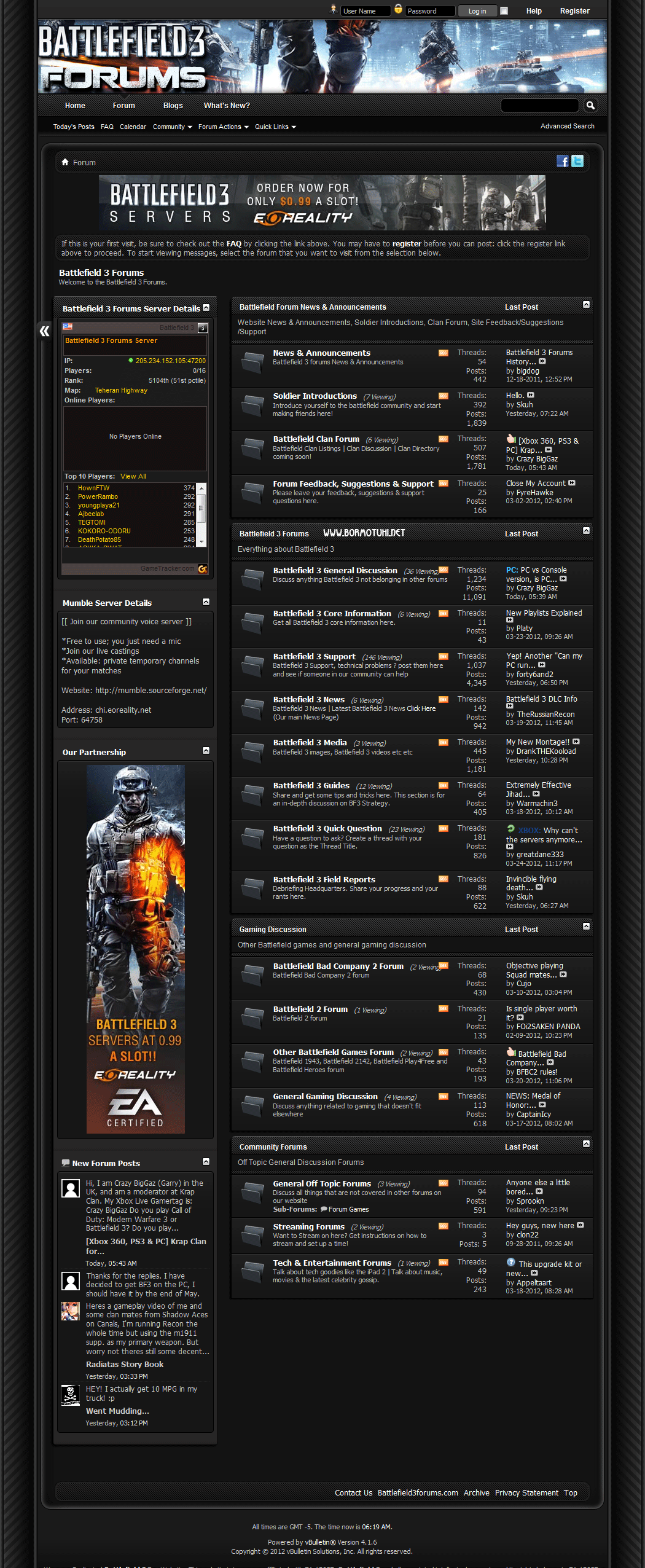Open the Register link

[574, 11]
